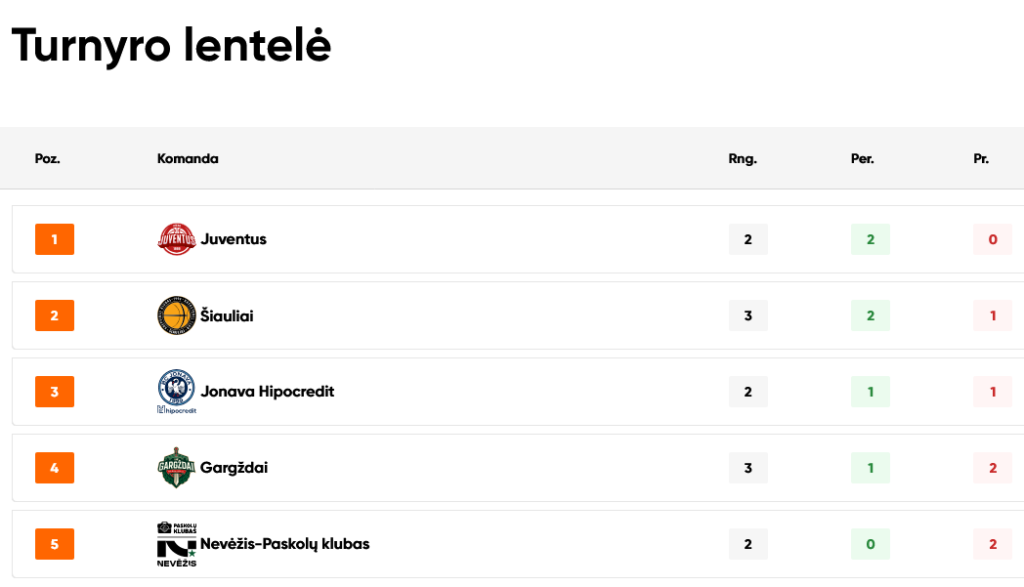Click the Pr. column header
Screen dimensions: 1024x587
point(981,159)
